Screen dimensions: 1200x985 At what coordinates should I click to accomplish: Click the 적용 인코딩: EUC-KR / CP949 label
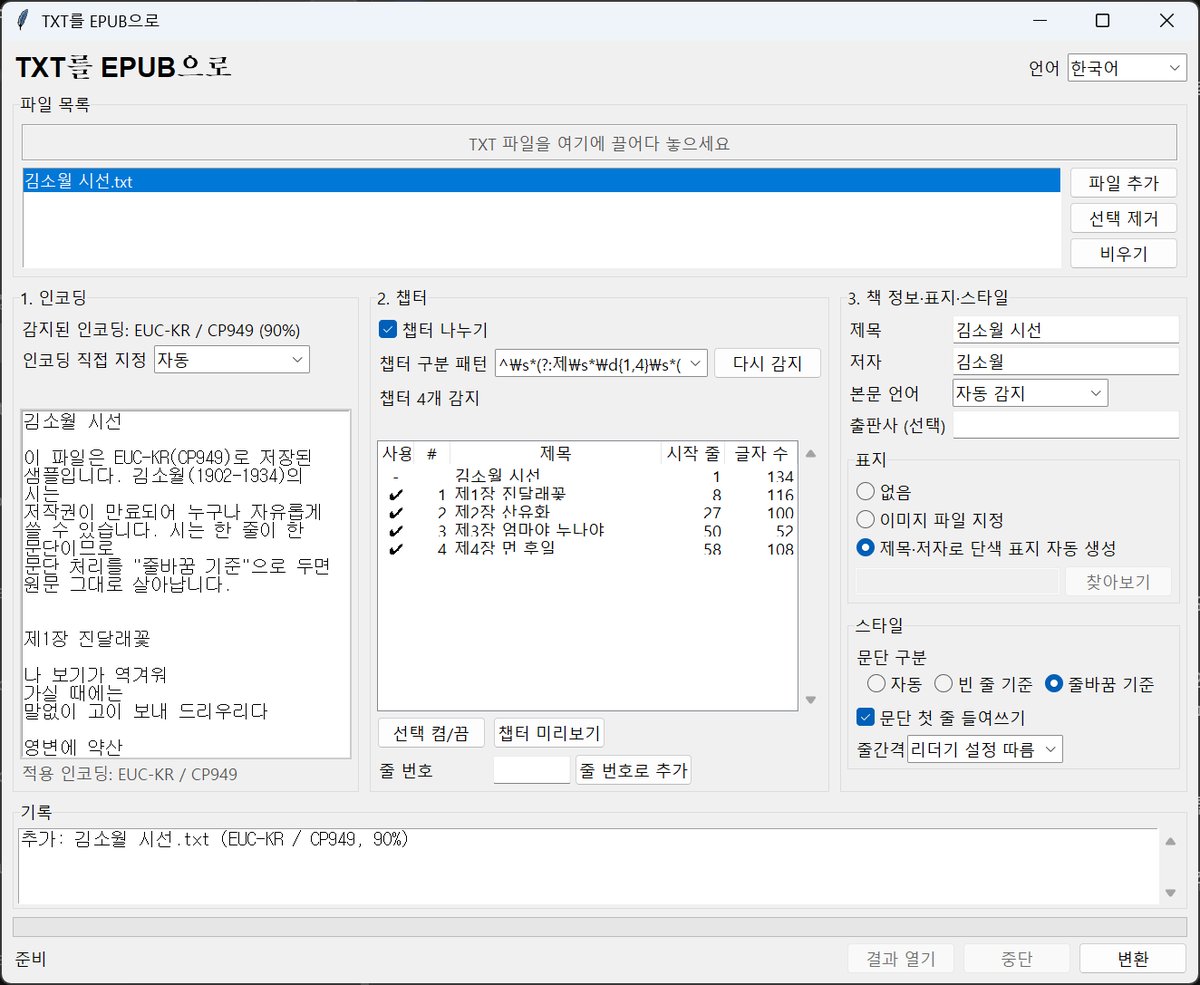pyautogui.click(x=130, y=773)
